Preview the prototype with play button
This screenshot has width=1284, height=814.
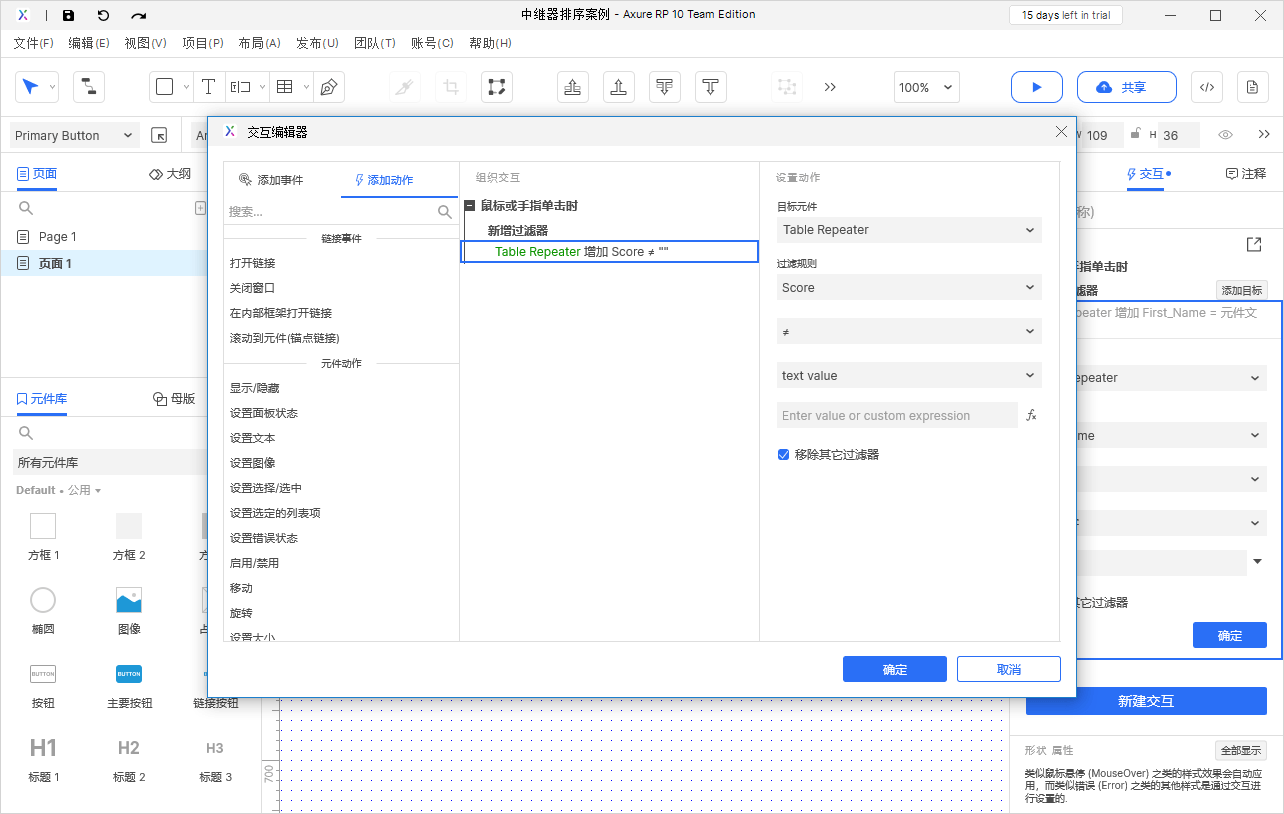[x=1037, y=87]
